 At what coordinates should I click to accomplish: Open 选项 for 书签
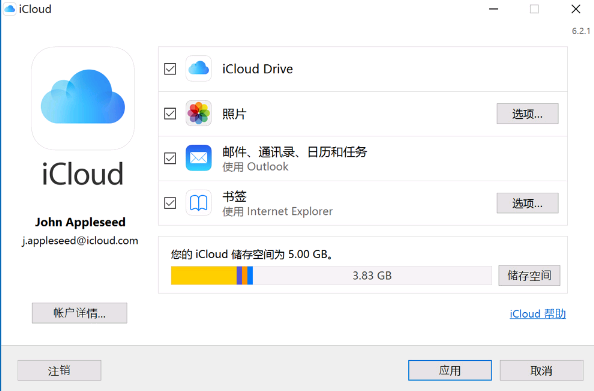527,203
